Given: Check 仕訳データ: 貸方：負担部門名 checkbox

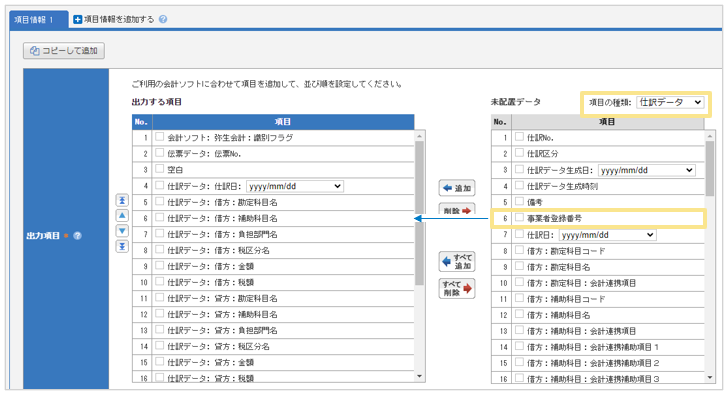Looking at the screenshot, I should pyautogui.click(x=160, y=330).
